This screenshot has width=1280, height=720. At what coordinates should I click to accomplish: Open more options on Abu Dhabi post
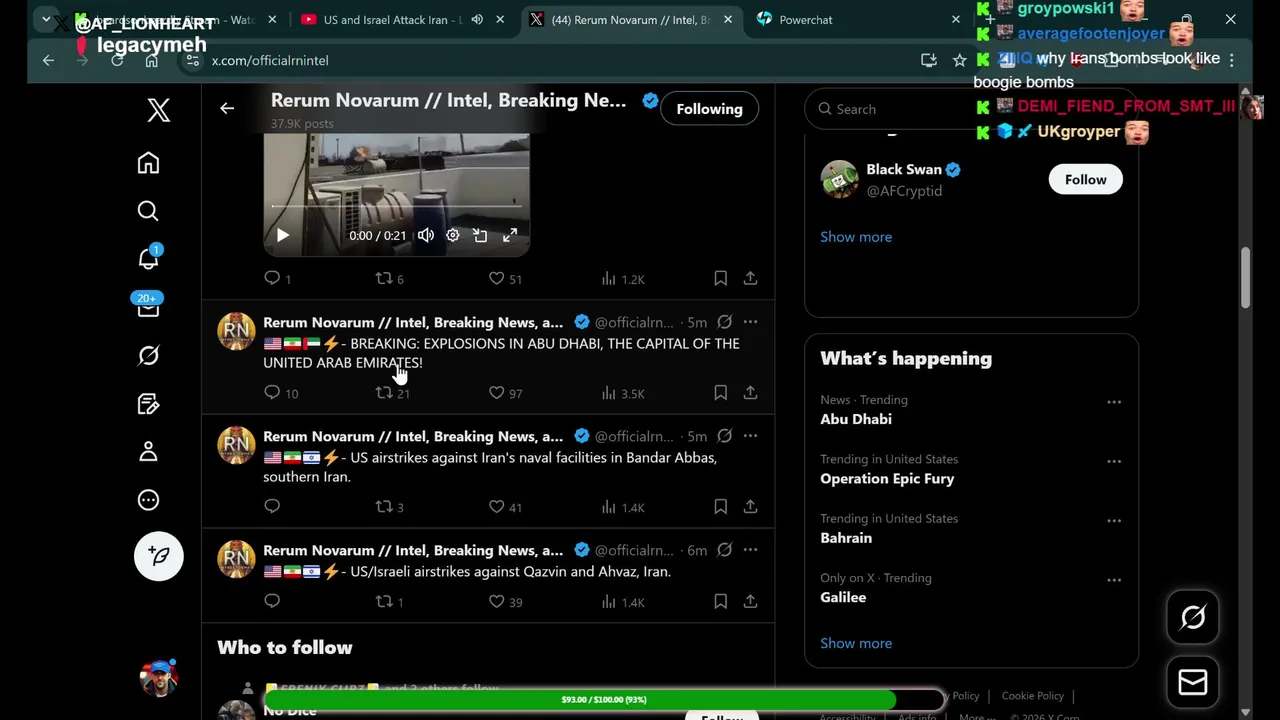[750, 322]
